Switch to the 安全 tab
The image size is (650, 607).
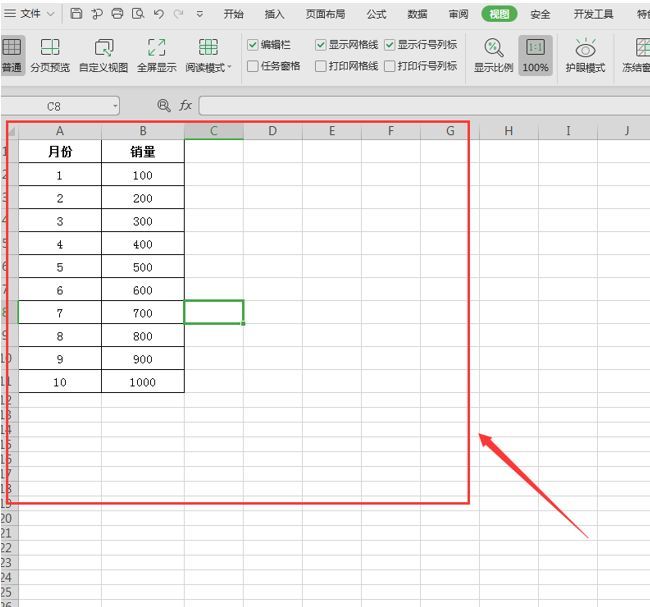coord(540,14)
